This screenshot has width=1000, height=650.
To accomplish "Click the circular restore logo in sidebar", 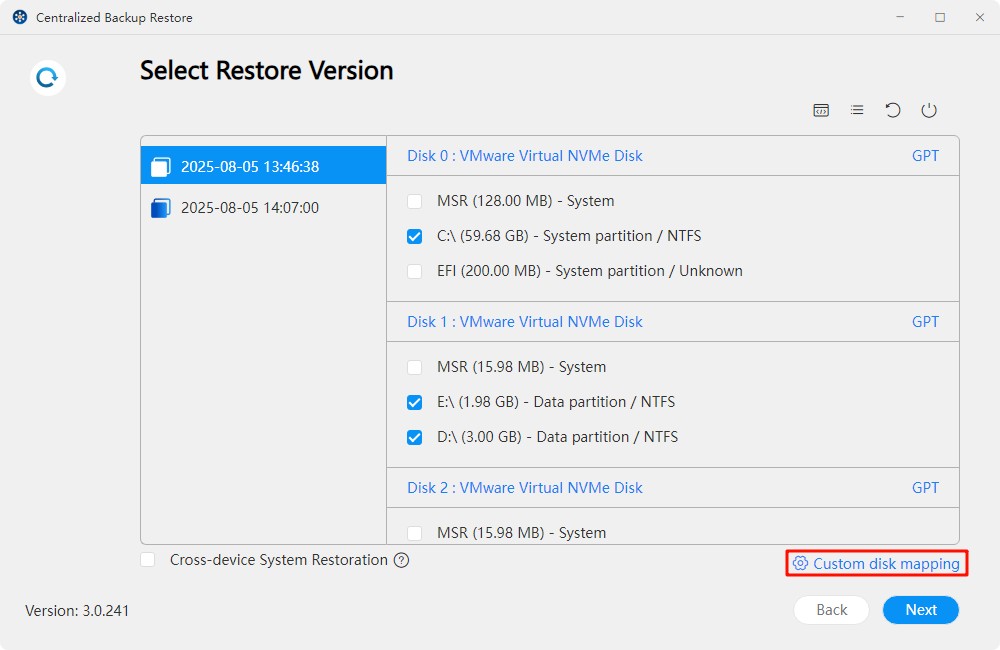I will (x=47, y=77).
